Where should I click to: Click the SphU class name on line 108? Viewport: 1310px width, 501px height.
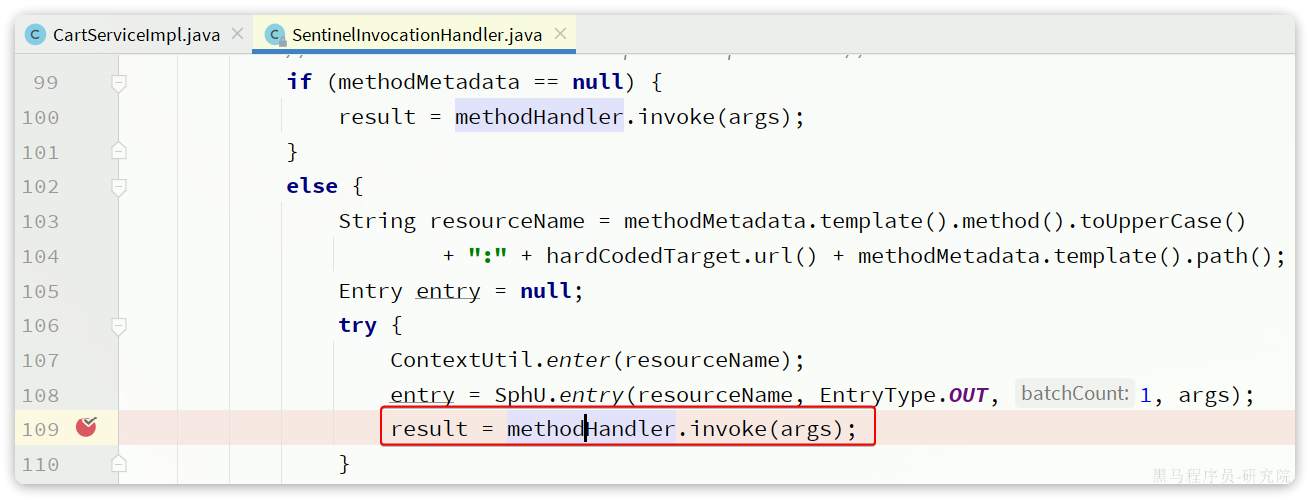click(518, 395)
